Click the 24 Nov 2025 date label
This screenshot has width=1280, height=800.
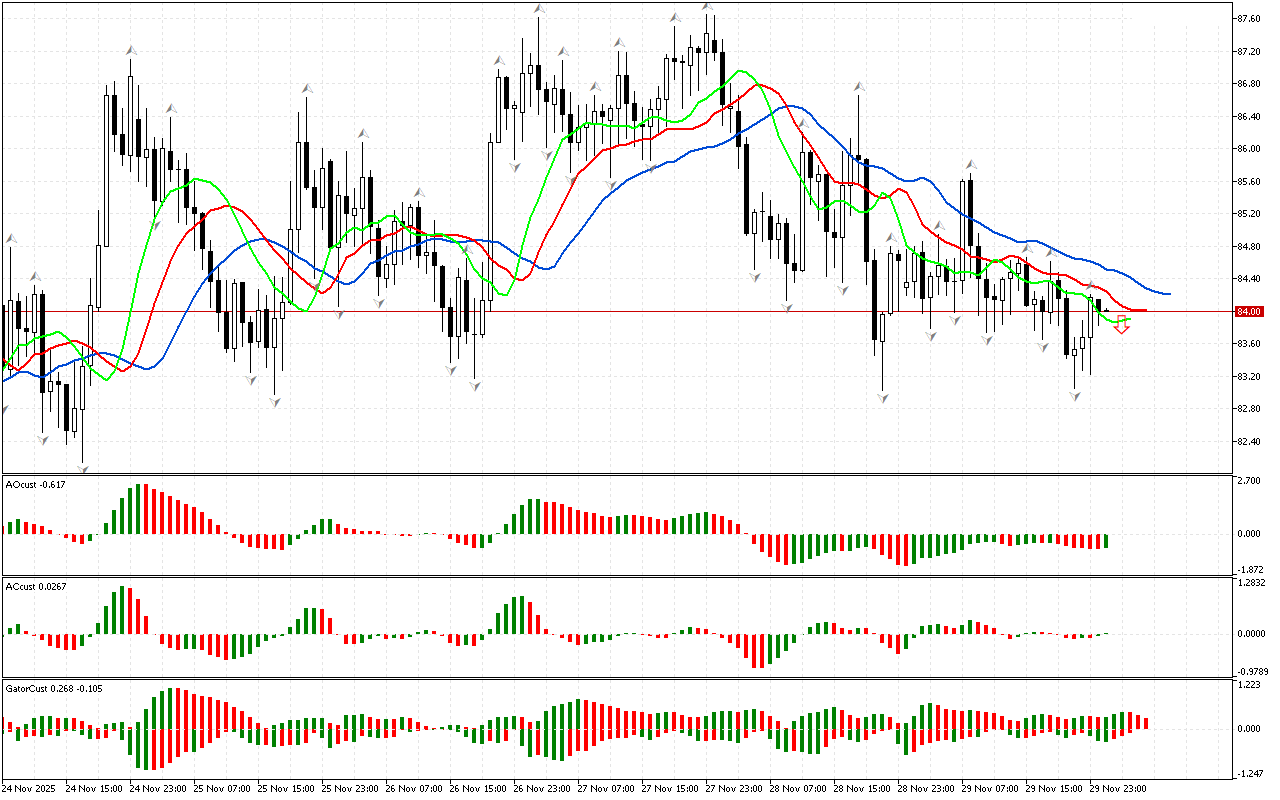29,788
